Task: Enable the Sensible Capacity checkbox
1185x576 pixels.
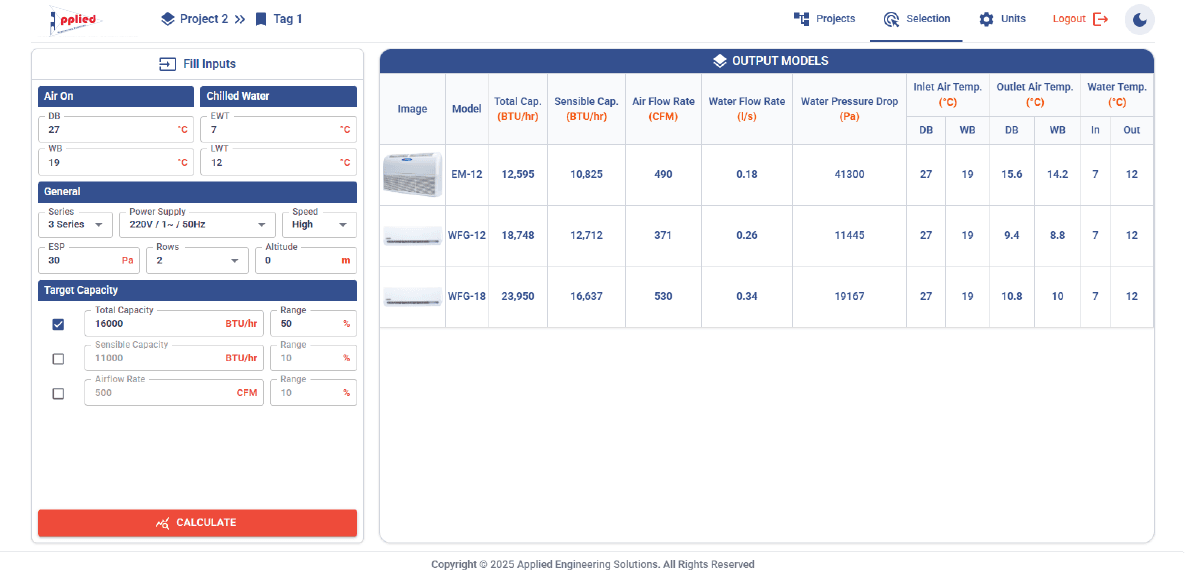Action: click(x=58, y=359)
